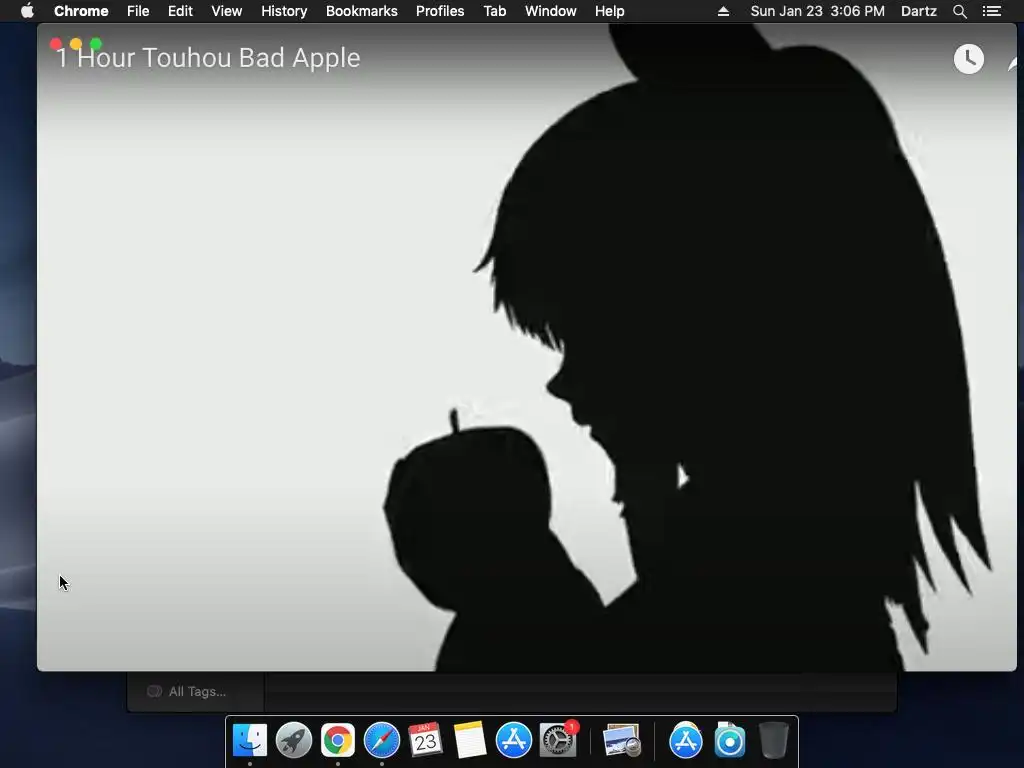Click the Watch Later clock icon on video
This screenshot has height=768, width=1024.
coord(968,59)
